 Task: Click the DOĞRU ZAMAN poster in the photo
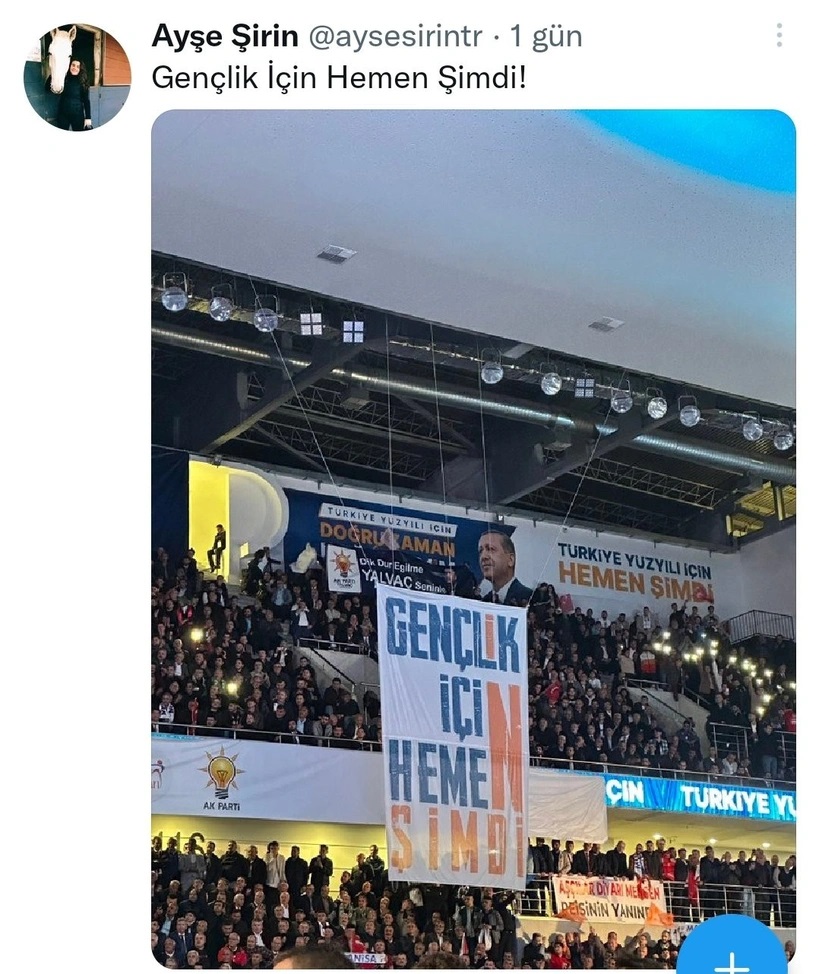[388, 545]
